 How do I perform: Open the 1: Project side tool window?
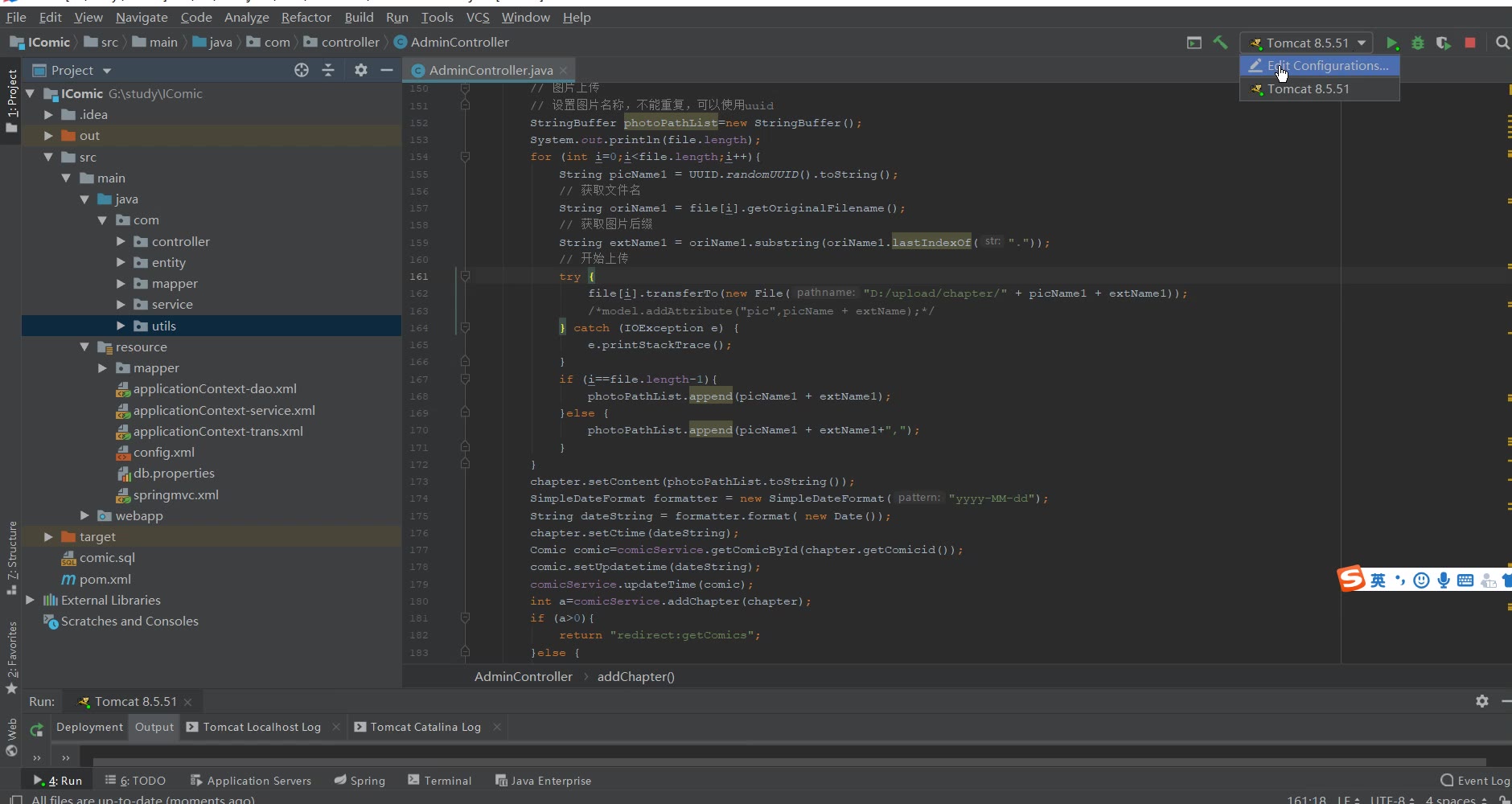[x=11, y=100]
